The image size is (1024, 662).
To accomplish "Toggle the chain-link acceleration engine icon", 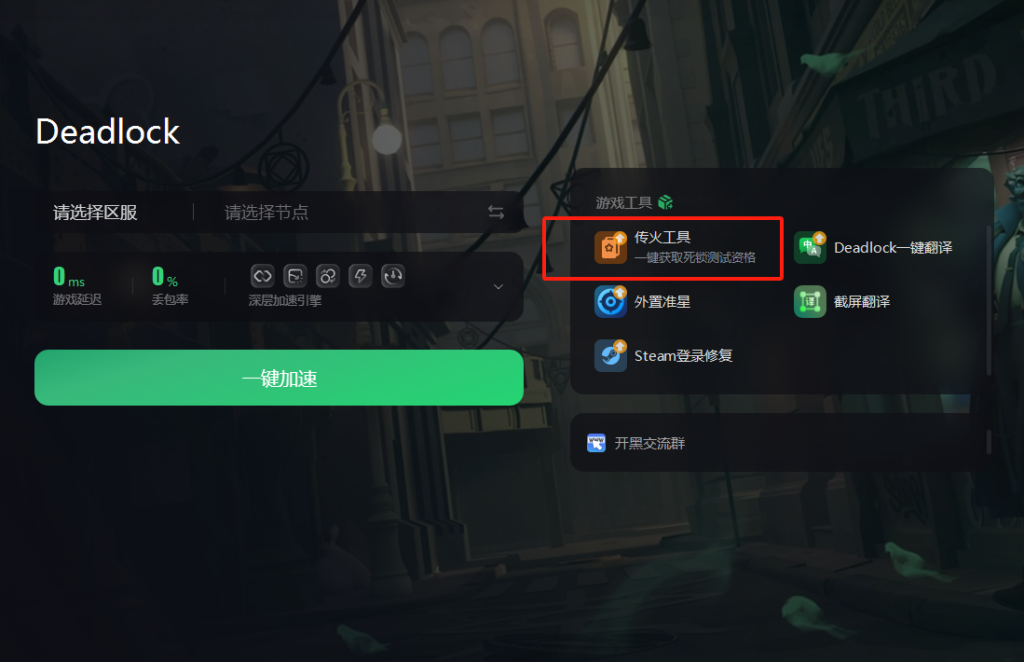I will point(263,276).
